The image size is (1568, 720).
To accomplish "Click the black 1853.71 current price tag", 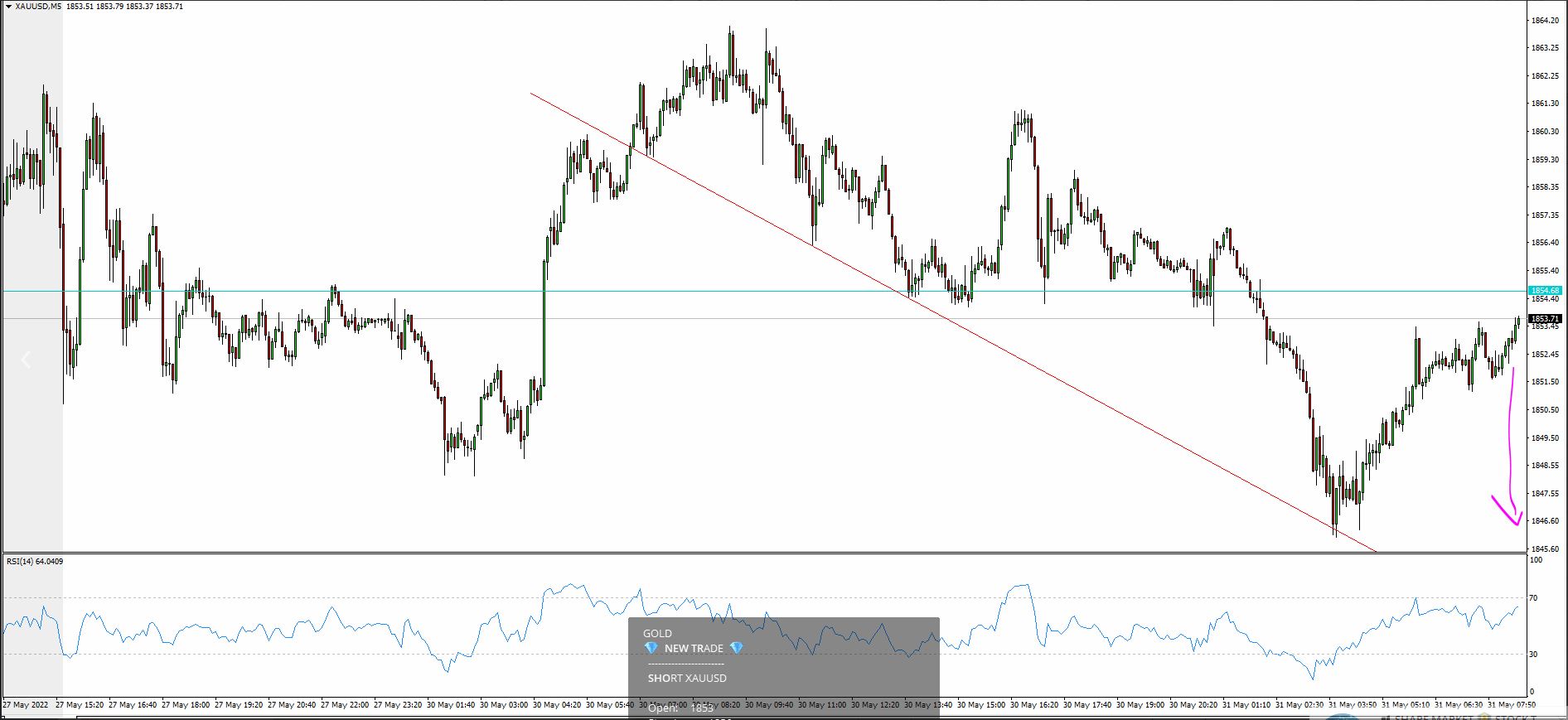I will coord(1545,319).
